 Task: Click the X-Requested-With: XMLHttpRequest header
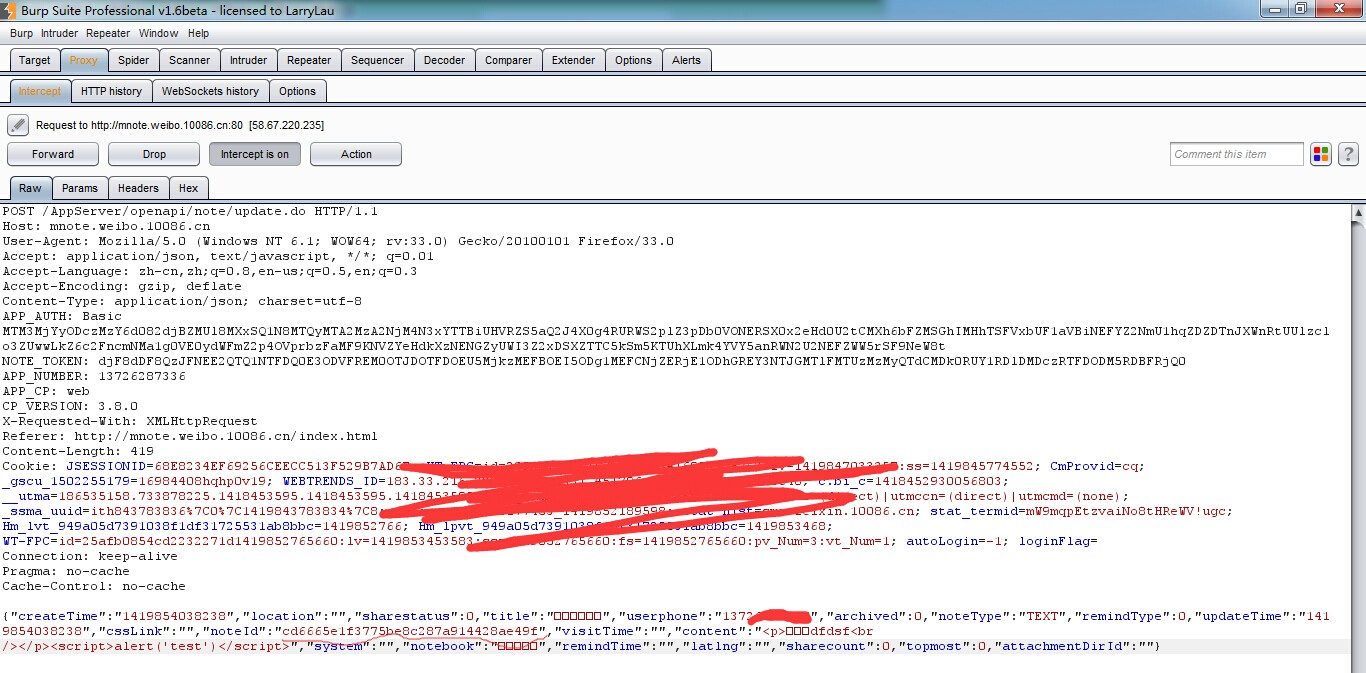point(130,421)
